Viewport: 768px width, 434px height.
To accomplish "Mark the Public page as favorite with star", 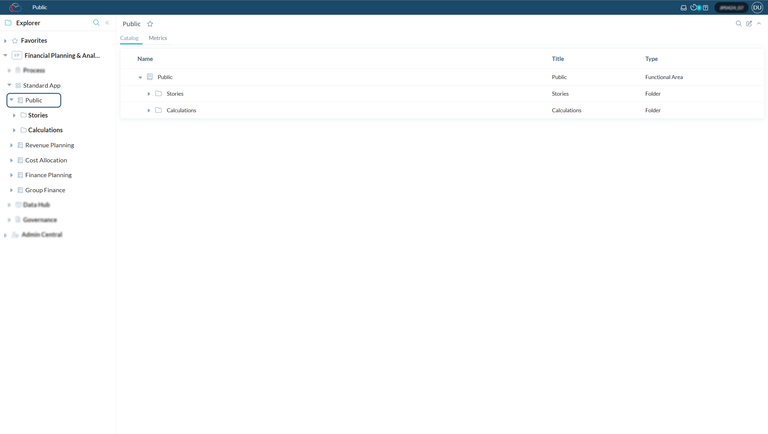I will coord(150,24).
